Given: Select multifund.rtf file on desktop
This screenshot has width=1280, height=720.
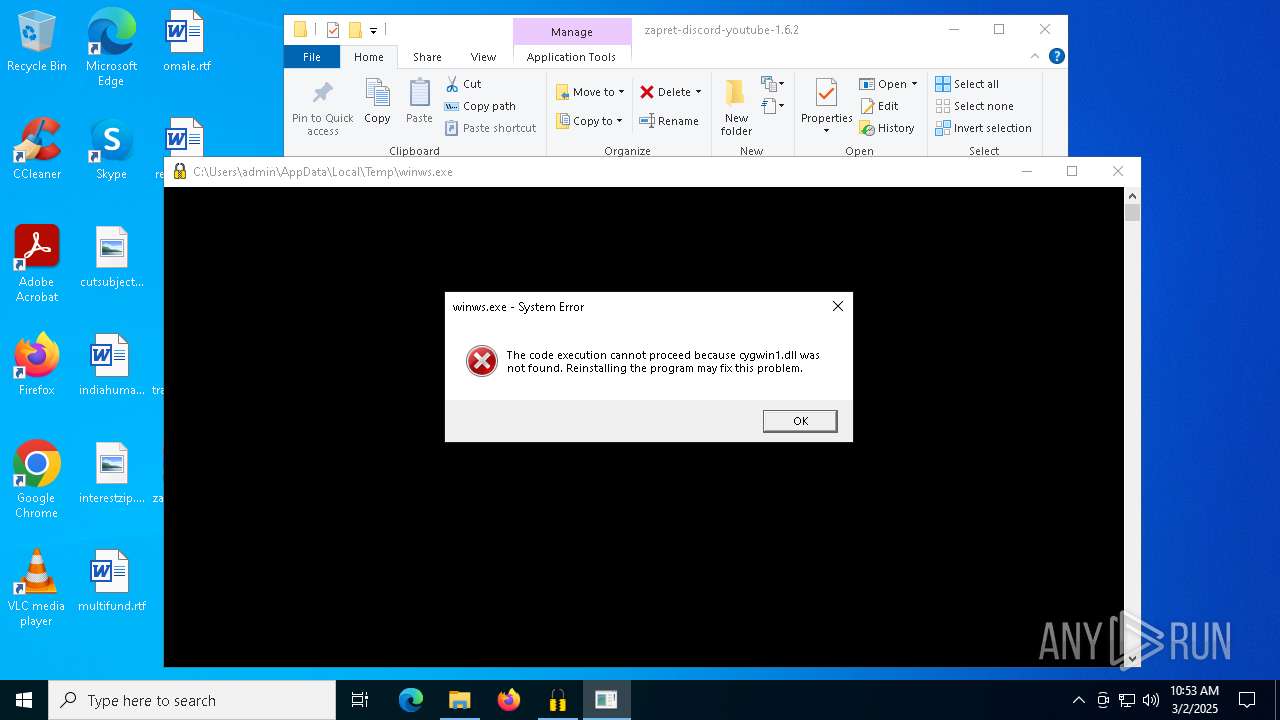Looking at the screenshot, I should [x=111, y=581].
